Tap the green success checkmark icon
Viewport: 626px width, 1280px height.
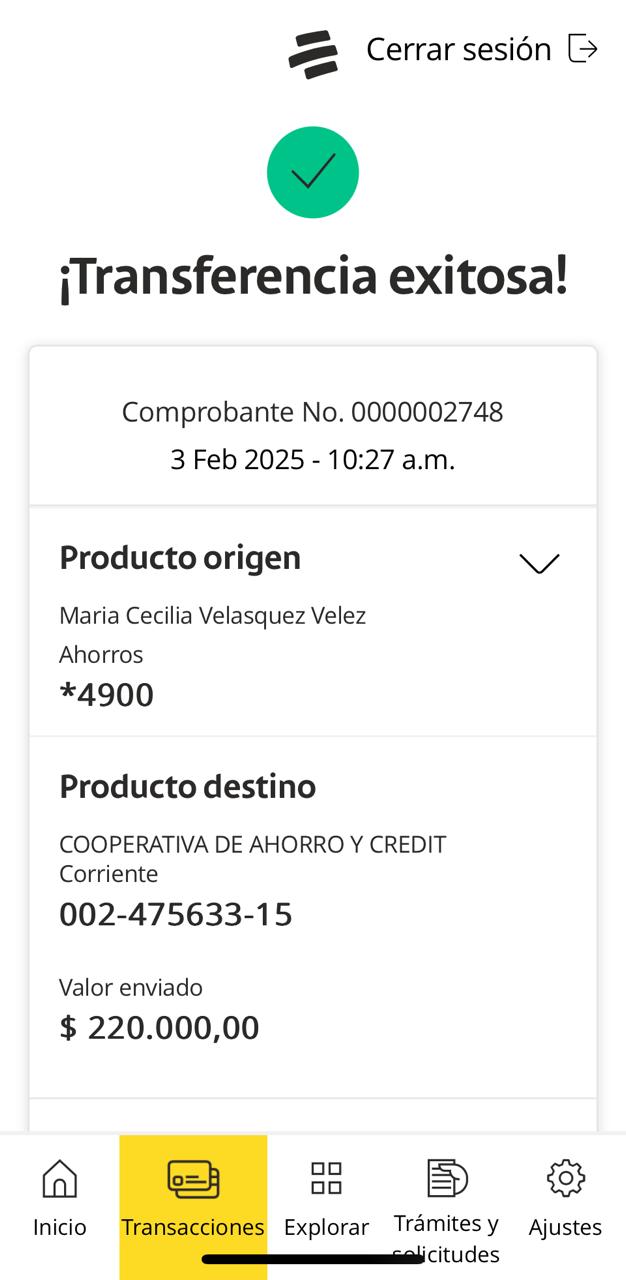313,172
